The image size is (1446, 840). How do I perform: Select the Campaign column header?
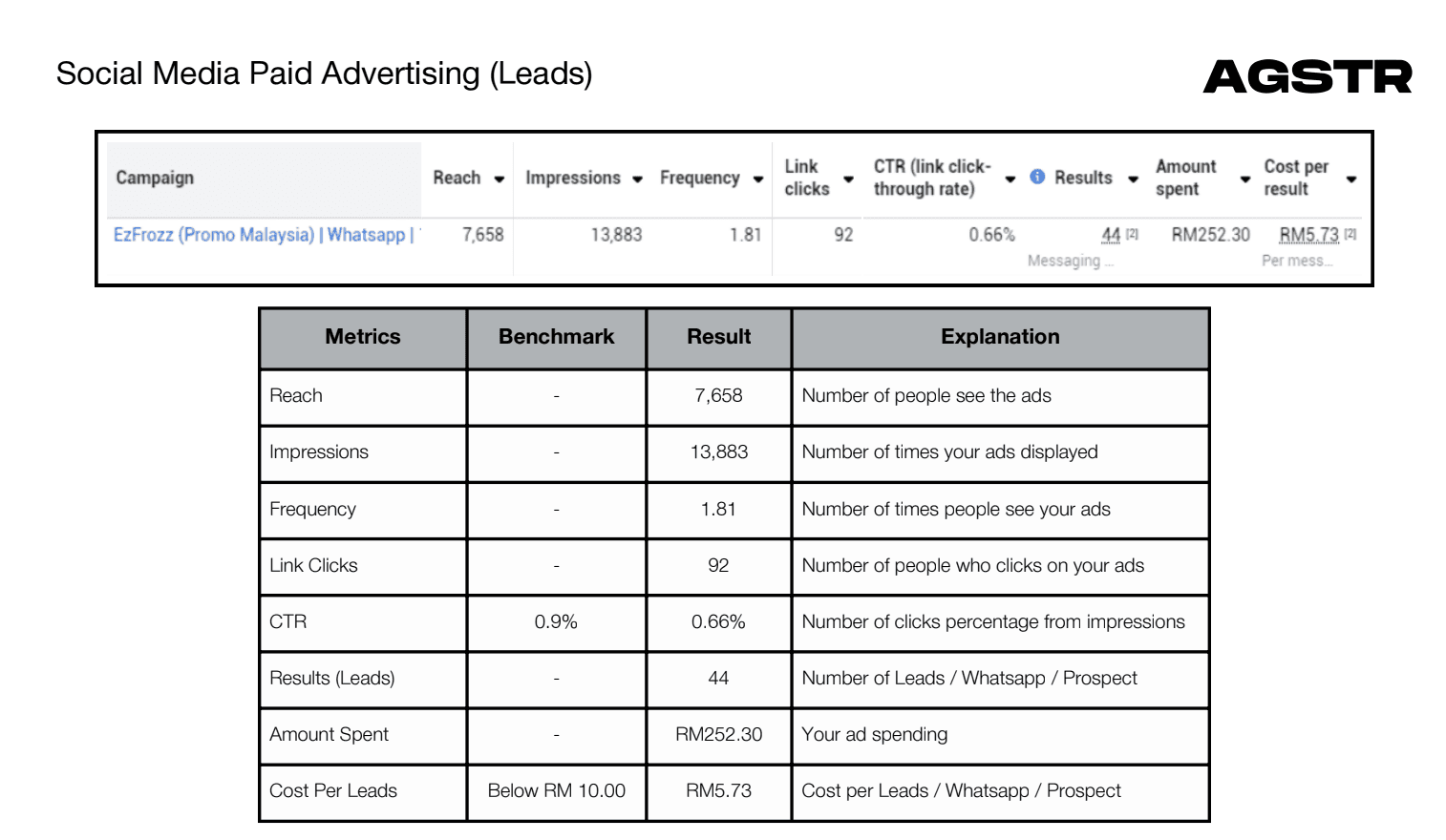point(155,178)
